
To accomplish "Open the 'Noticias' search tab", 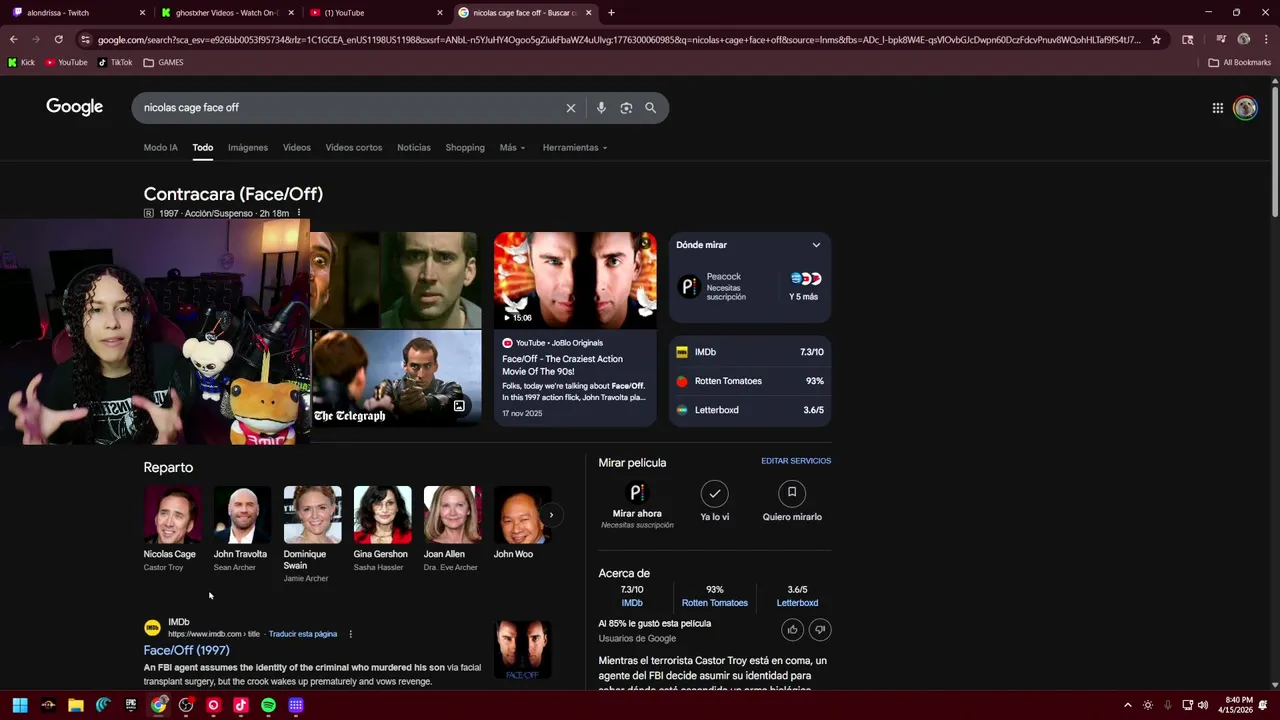I will (414, 147).
